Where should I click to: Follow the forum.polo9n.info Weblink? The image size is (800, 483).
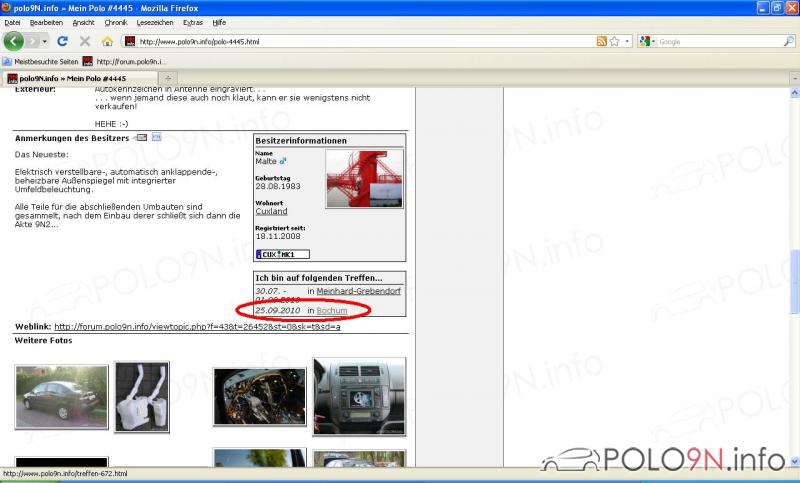point(197,326)
